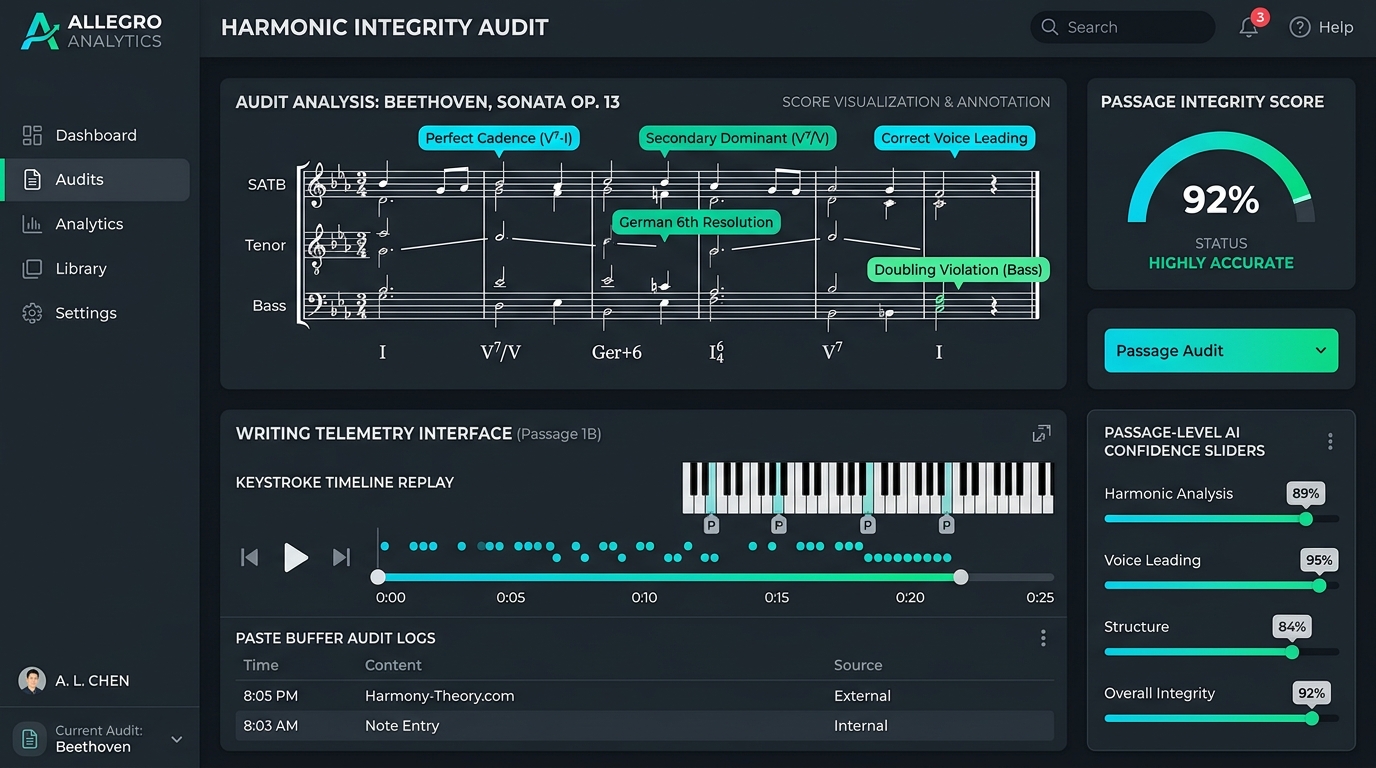Click the Dashboard grid icon in sidebar

(x=32, y=135)
